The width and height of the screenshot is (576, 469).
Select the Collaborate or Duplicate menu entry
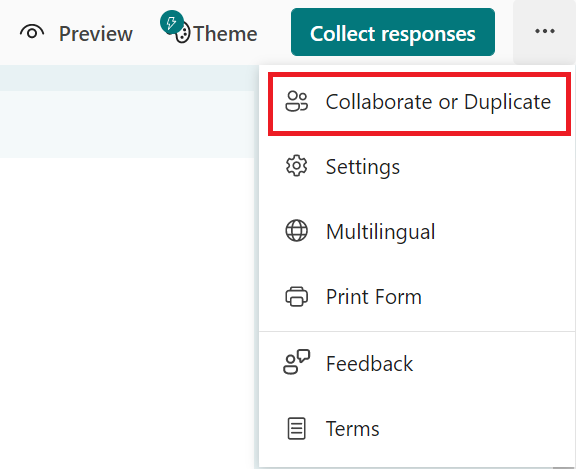click(419, 104)
